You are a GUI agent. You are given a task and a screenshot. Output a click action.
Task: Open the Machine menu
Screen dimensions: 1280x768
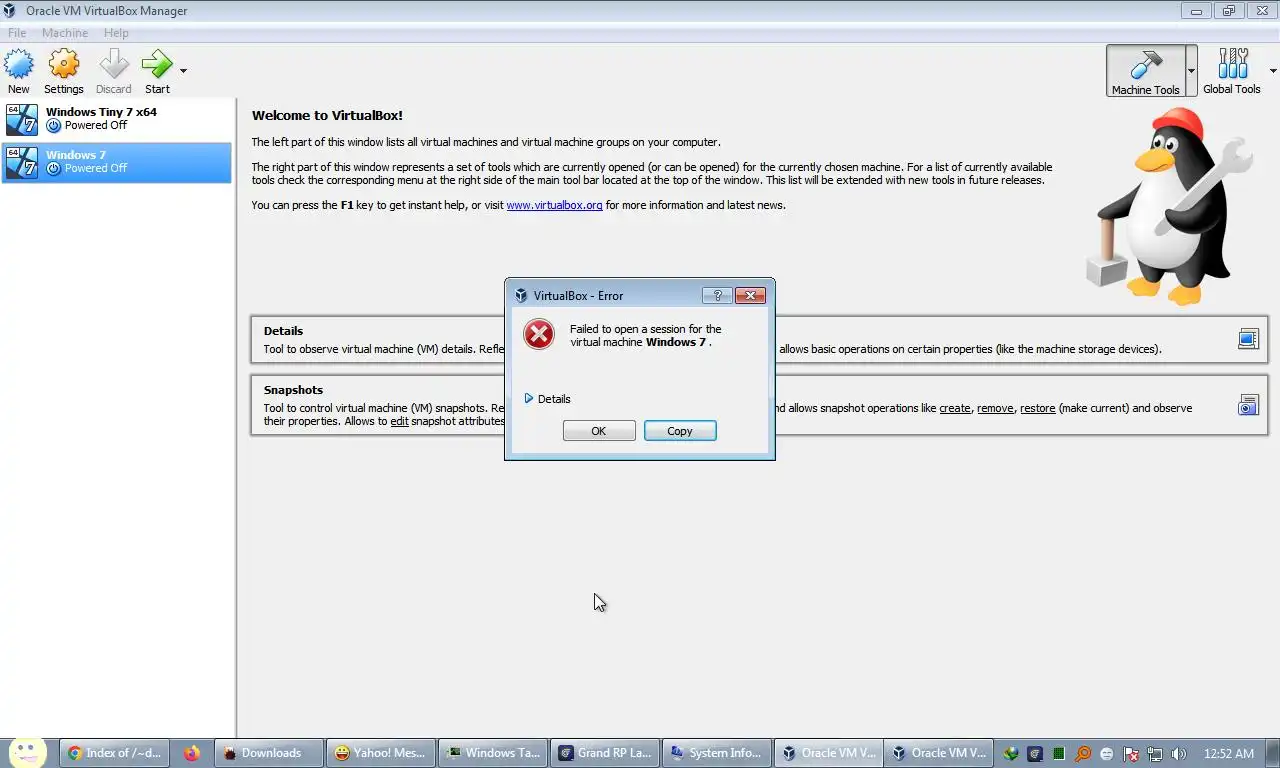pyautogui.click(x=65, y=33)
